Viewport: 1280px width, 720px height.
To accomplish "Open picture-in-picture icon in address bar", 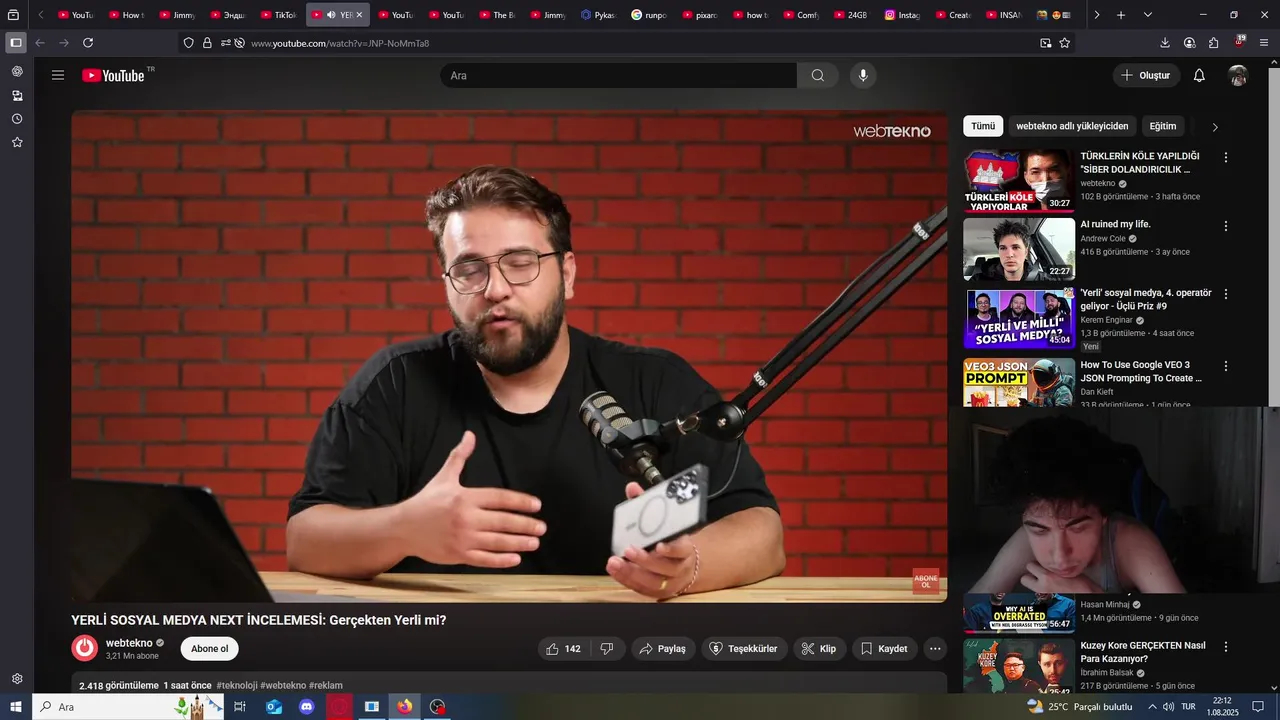I will click(x=1046, y=43).
